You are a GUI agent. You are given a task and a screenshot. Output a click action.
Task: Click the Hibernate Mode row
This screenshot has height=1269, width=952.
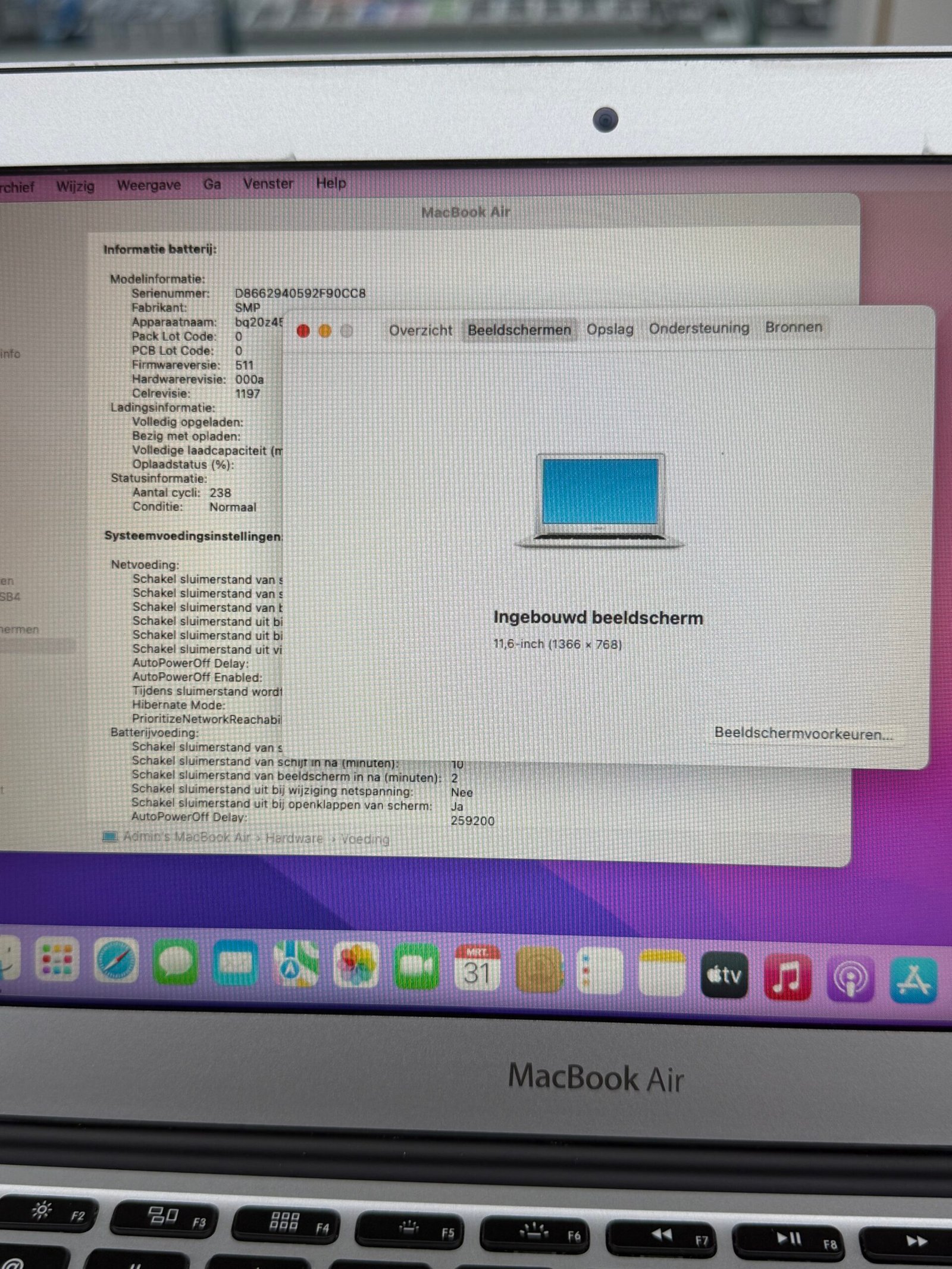click(x=178, y=705)
